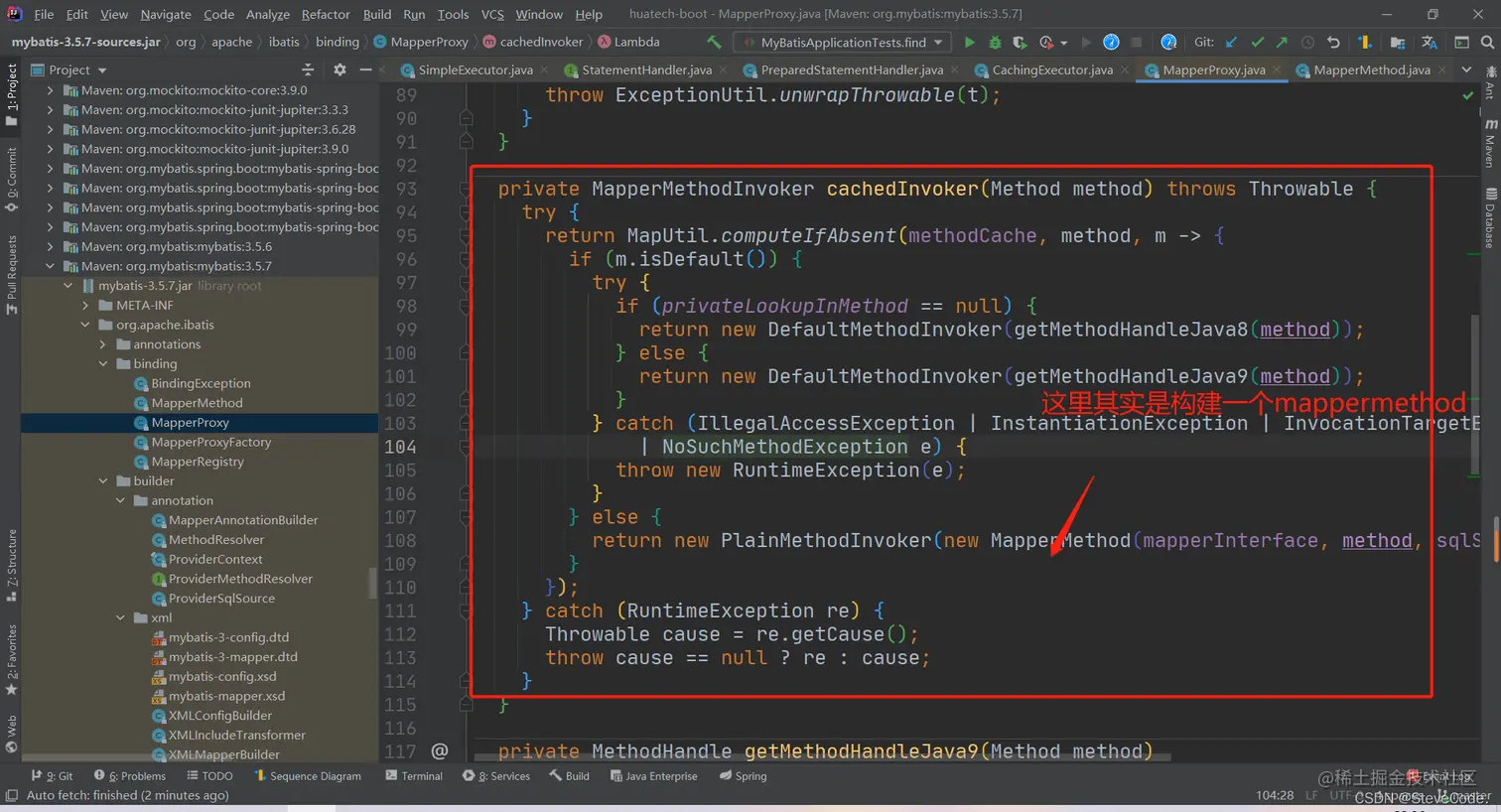Select mybatis-3-config.dtd file

[228, 637]
